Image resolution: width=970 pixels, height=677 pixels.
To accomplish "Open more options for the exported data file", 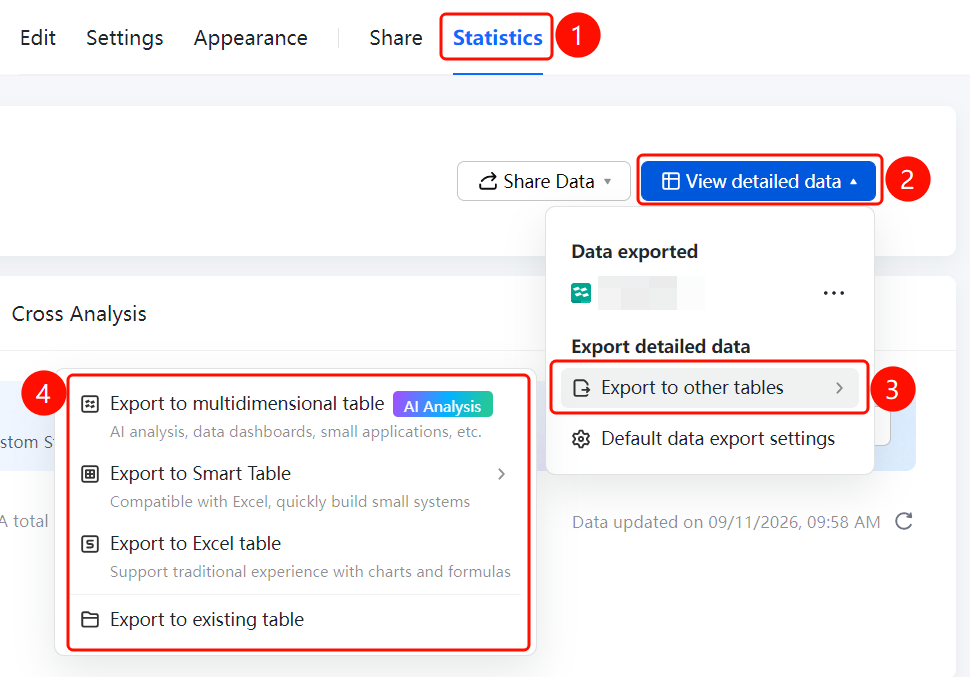I will click(834, 293).
